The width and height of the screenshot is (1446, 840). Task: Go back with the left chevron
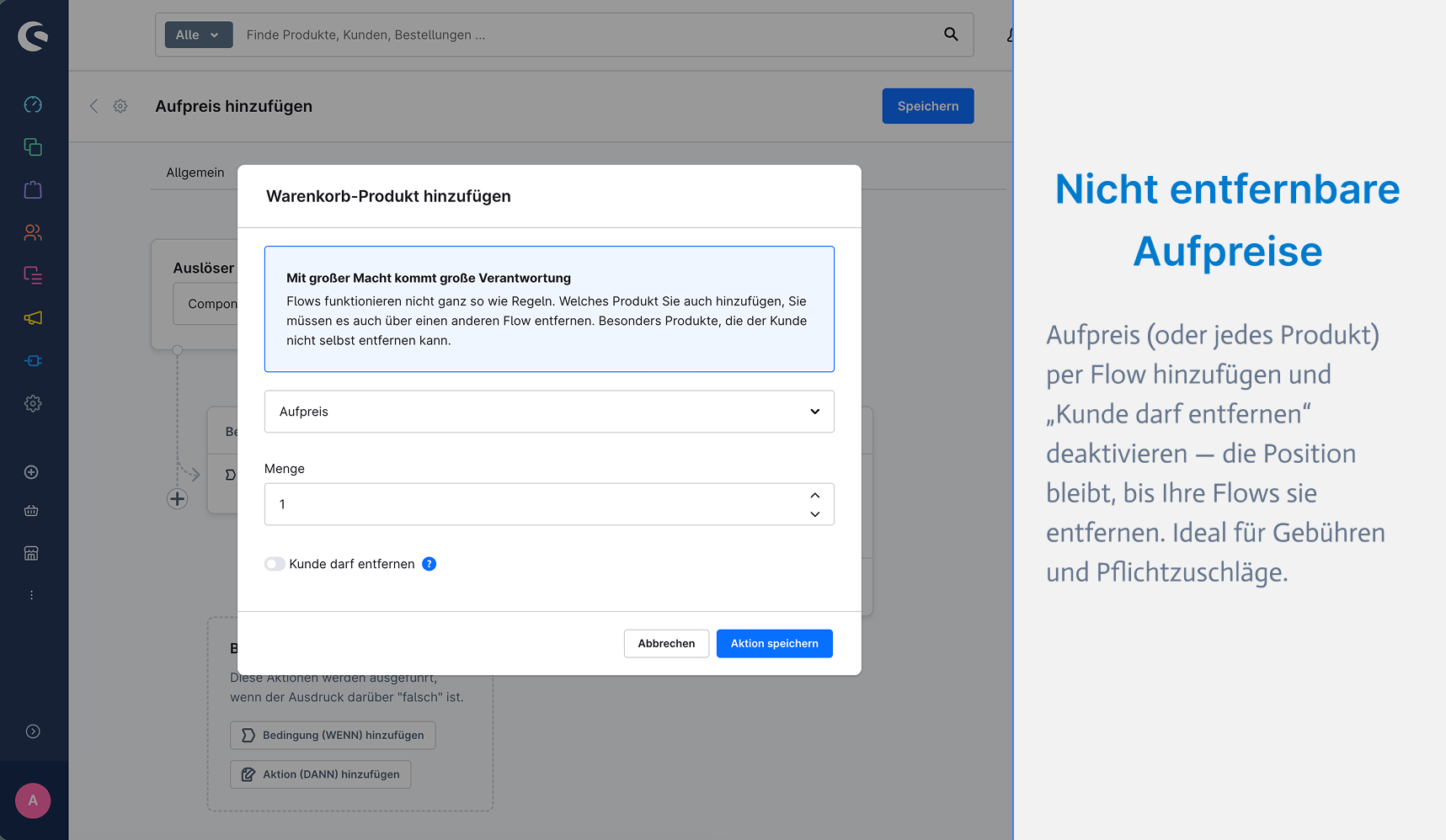(x=93, y=106)
